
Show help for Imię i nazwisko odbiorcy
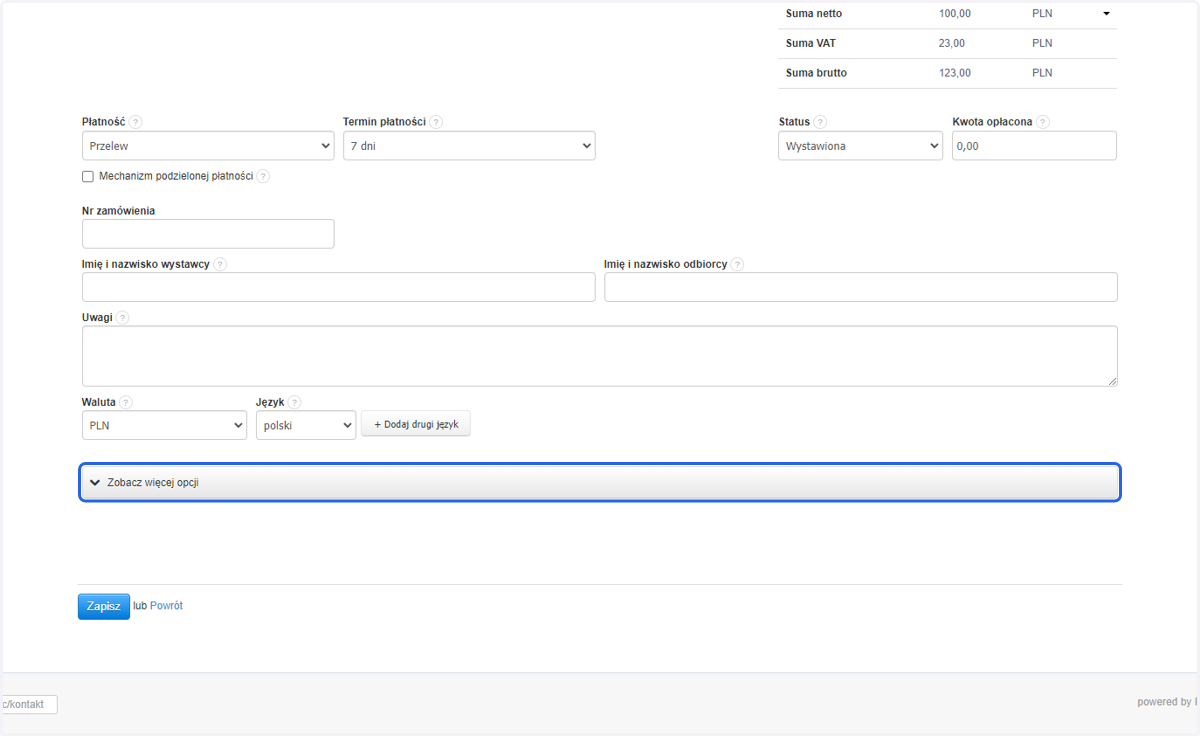(x=737, y=265)
